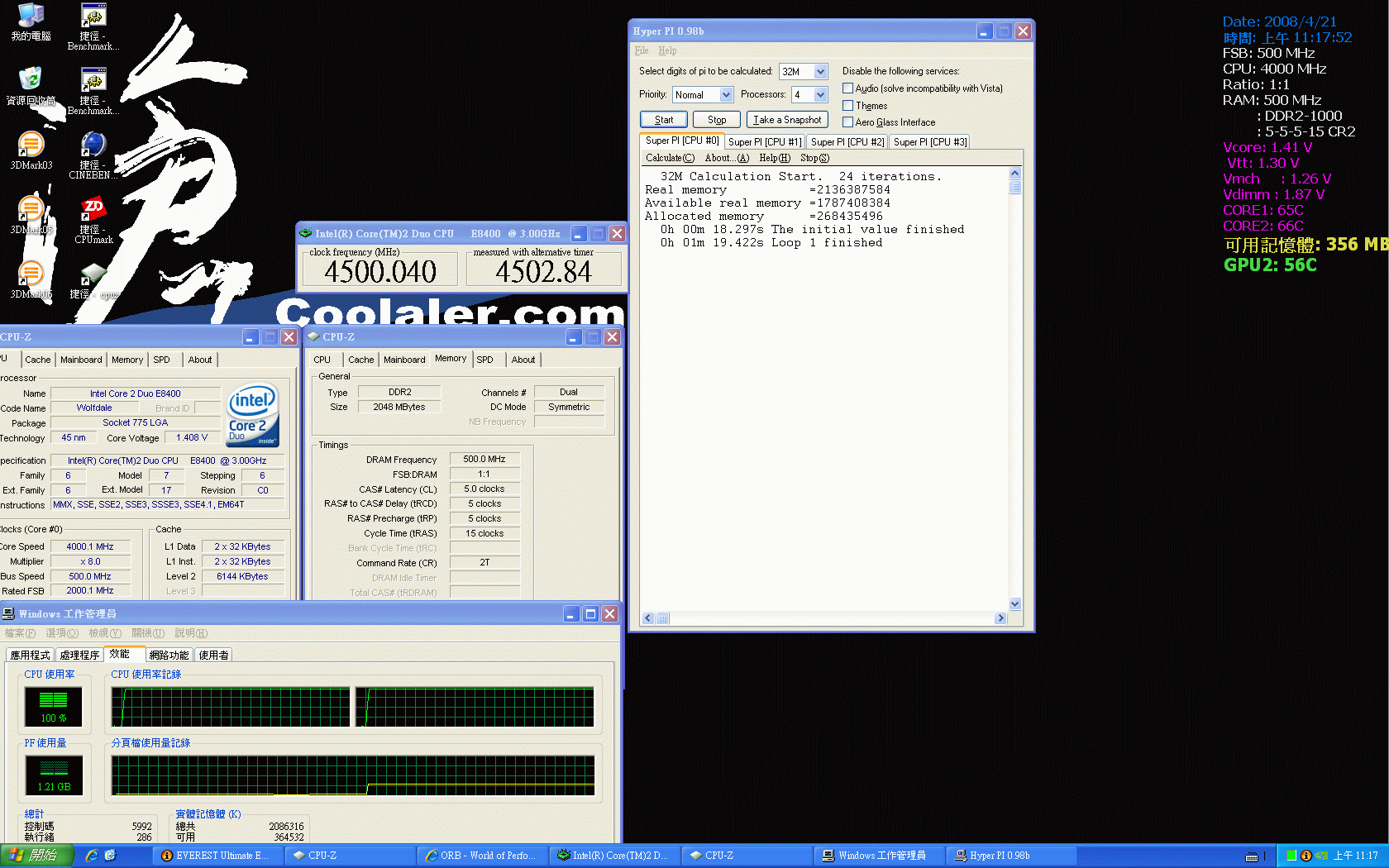The image size is (1389, 868).
Task: Open the pi digits 32M dropdown
Action: coord(820,72)
